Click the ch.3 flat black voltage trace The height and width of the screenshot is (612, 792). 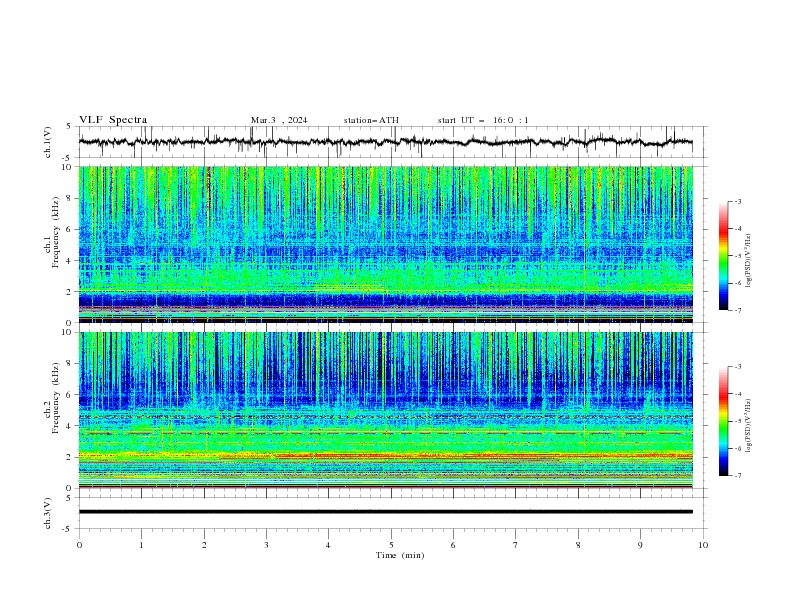point(385,512)
